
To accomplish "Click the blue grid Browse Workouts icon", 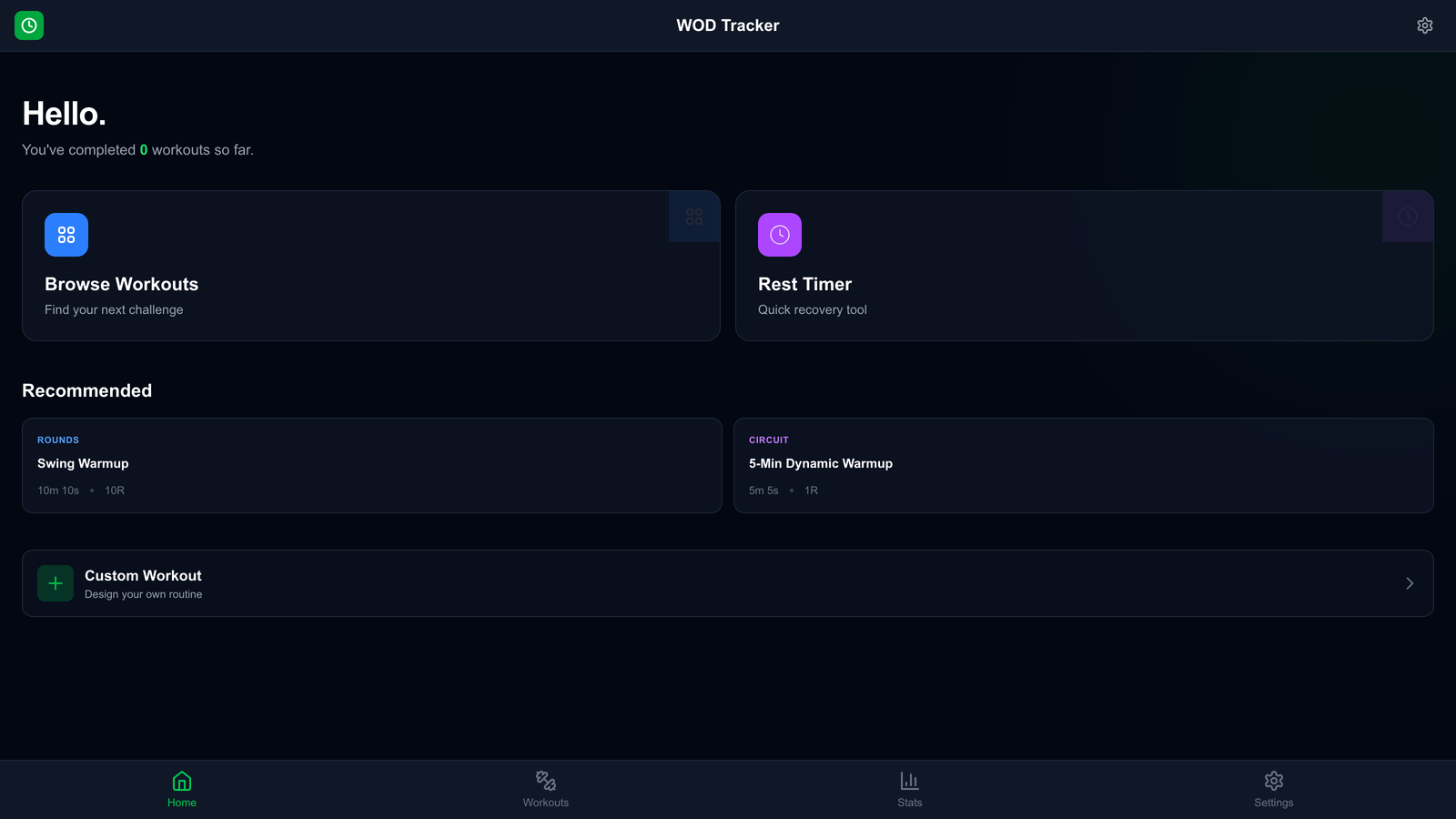I will point(66,235).
